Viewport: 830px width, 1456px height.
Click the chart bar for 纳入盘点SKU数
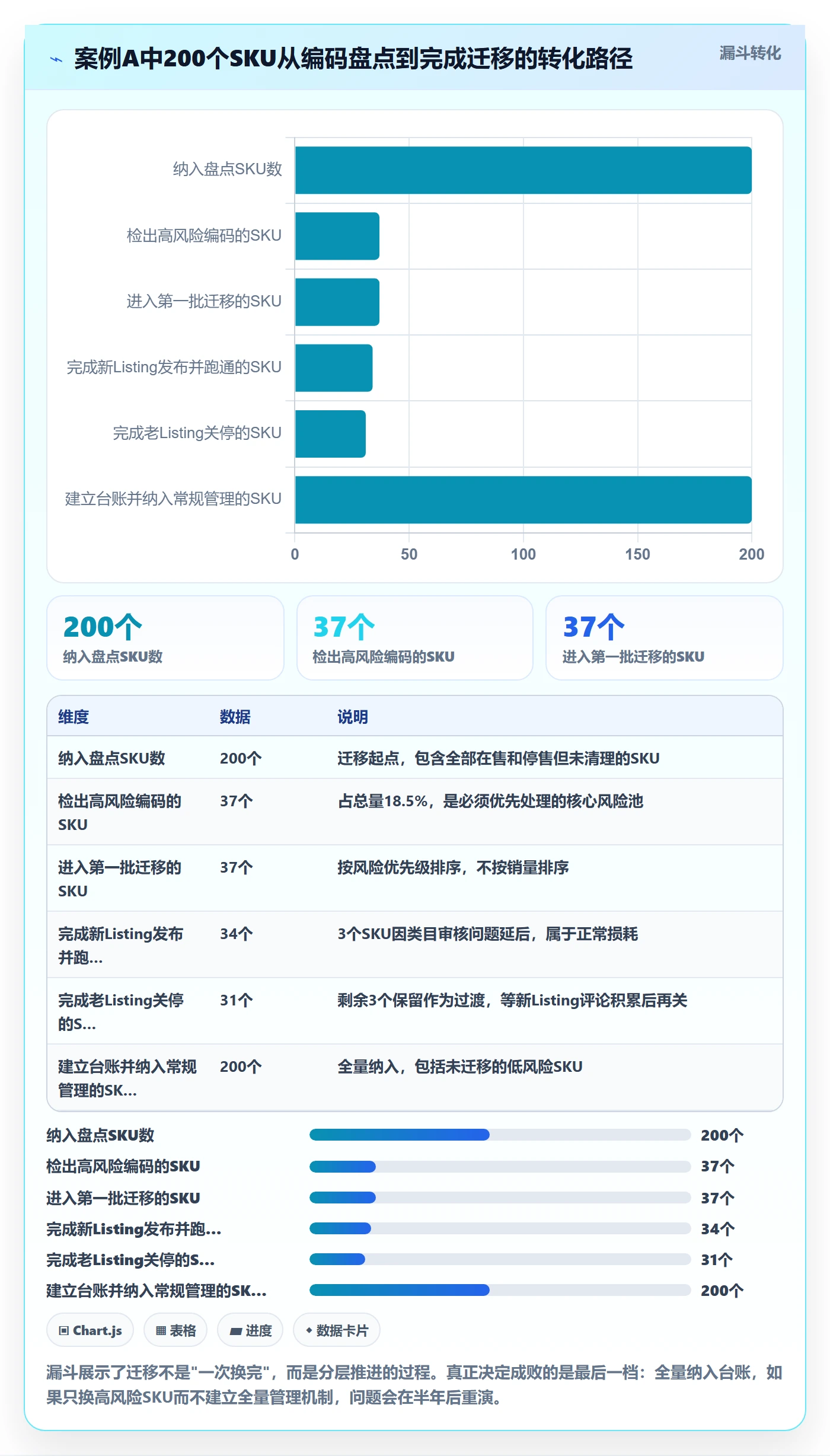pyautogui.click(x=523, y=170)
